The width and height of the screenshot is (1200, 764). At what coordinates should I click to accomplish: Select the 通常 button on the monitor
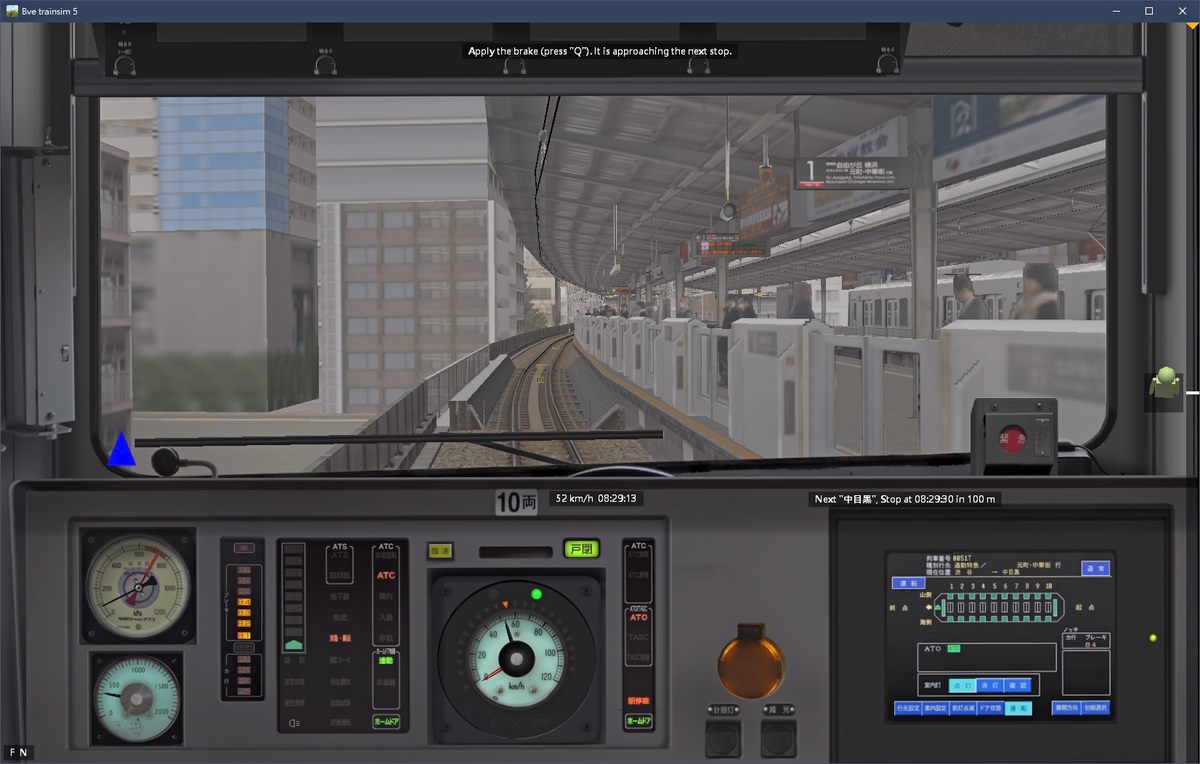pos(1095,568)
